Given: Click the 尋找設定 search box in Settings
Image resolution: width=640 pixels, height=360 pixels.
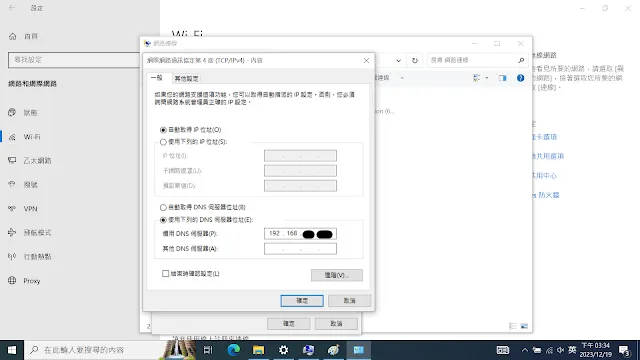Looking at the screenshot, I should (x=74, y=60).
